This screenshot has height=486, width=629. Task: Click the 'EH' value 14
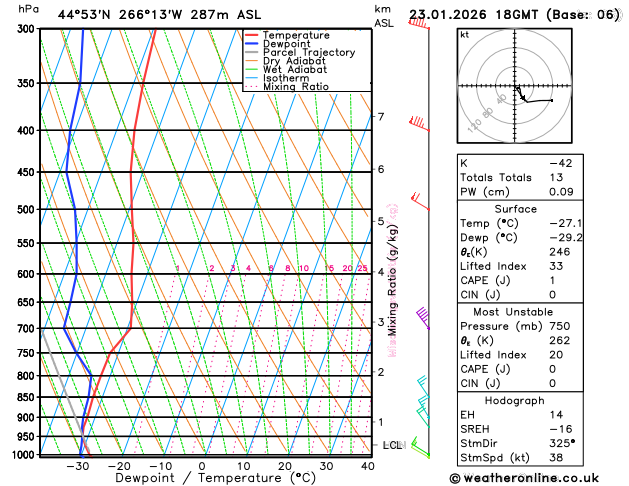click(556, 415)
